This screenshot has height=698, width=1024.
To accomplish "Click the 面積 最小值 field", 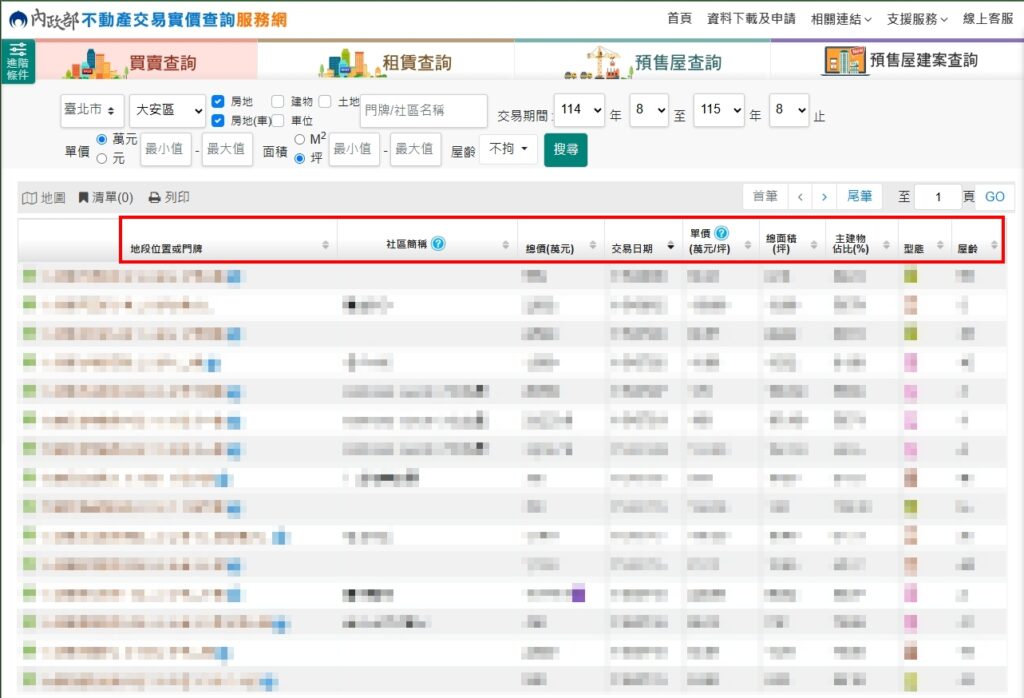I will pyautogui.click(x=354, y=149).
